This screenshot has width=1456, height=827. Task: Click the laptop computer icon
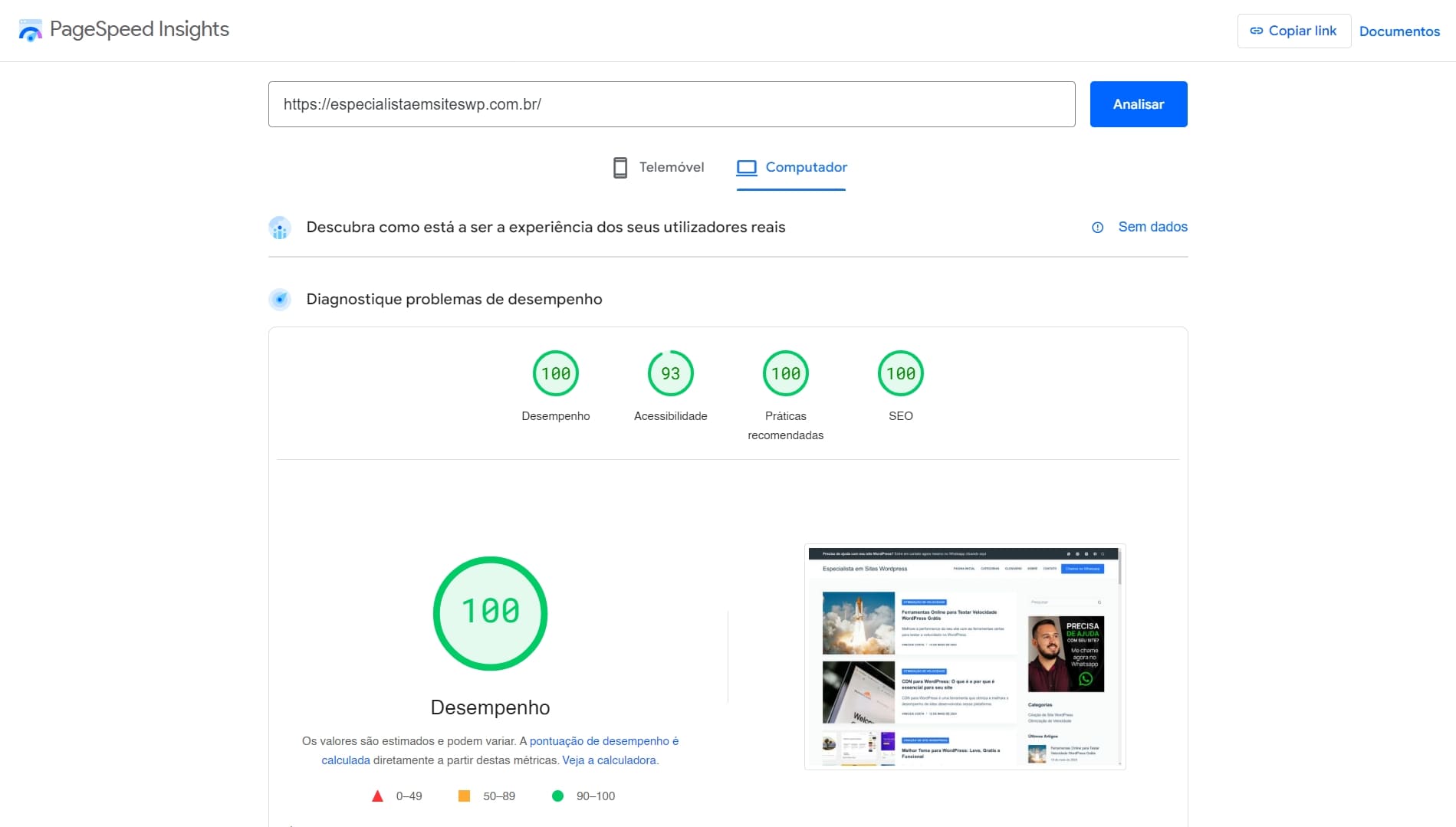point(747,167)
